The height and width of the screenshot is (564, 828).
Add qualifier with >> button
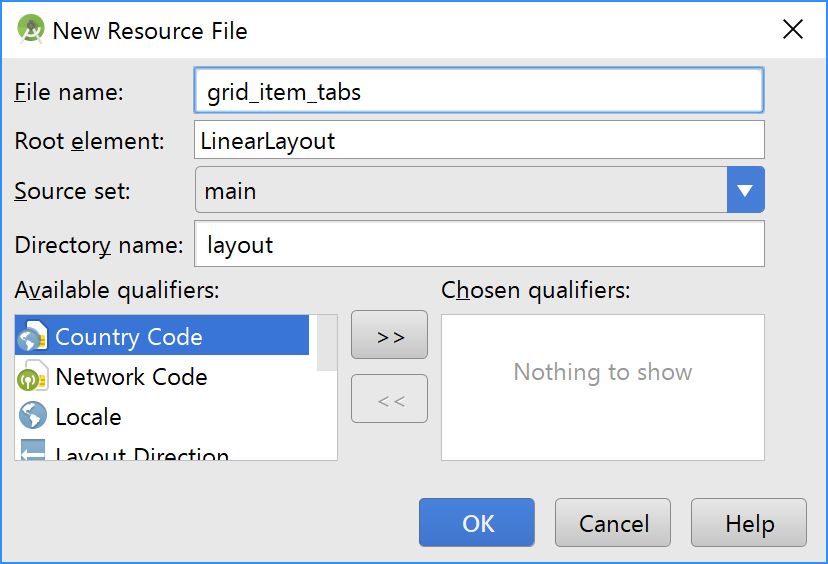(390, 335)
